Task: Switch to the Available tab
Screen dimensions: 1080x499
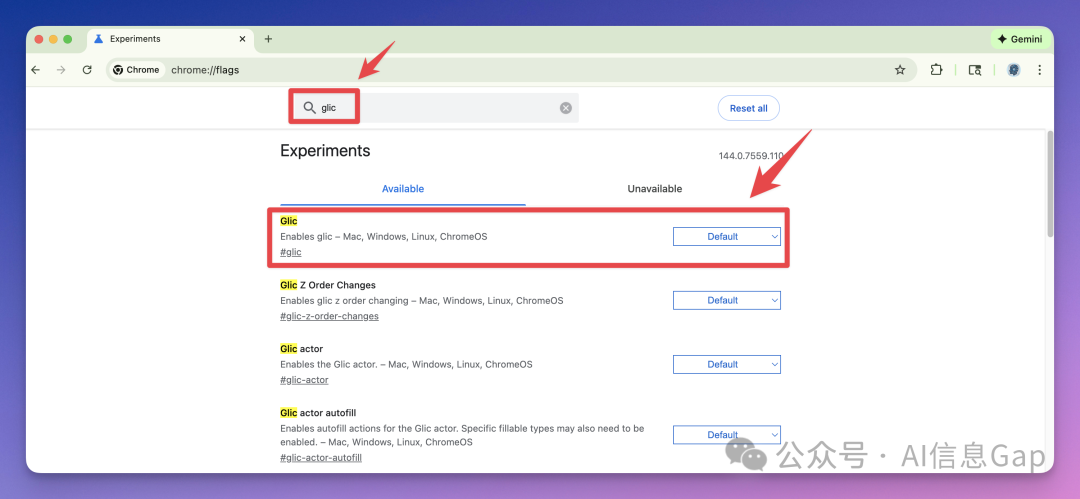Action: coord(403,189)
